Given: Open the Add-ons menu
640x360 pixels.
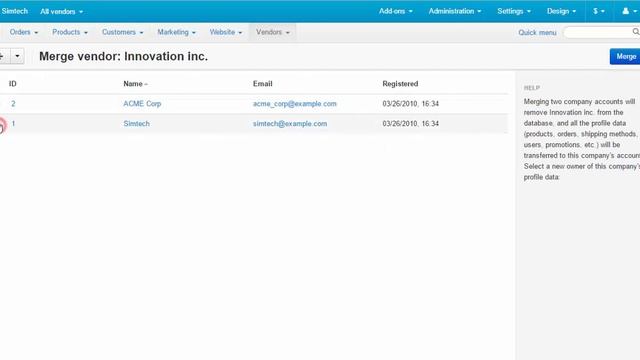Looking at the screenshot, I should (x=396, y=11).
